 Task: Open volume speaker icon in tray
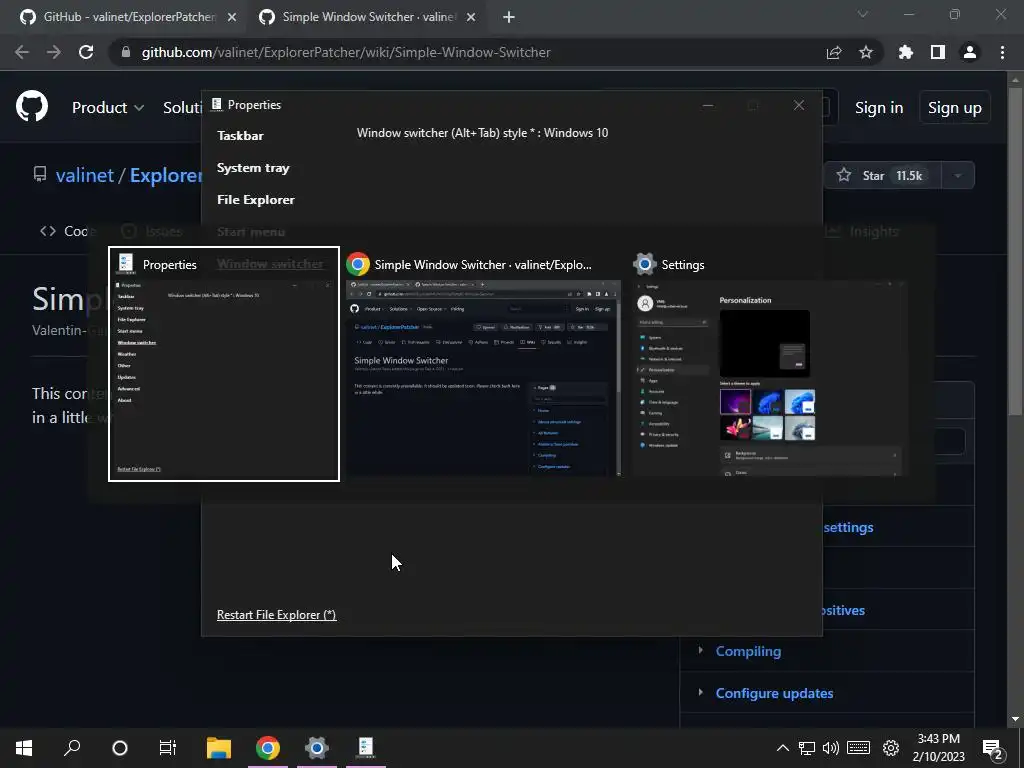coord(831,748)
